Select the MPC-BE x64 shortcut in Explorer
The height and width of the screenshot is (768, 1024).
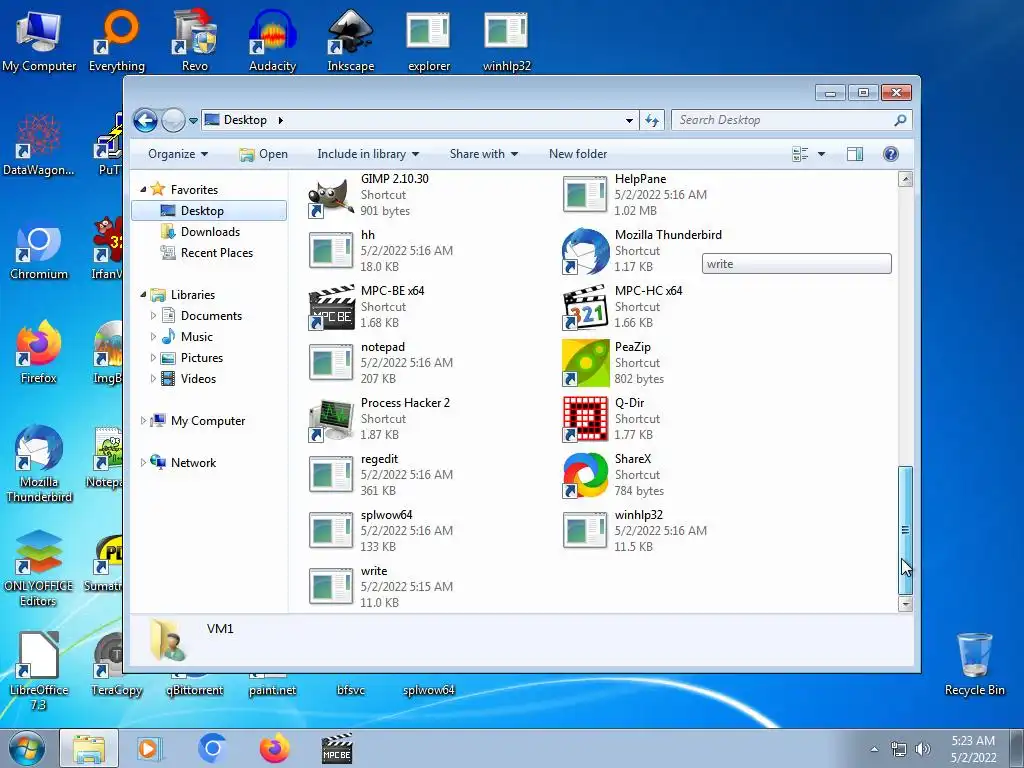pyautogui.click(x=332, y=307)
